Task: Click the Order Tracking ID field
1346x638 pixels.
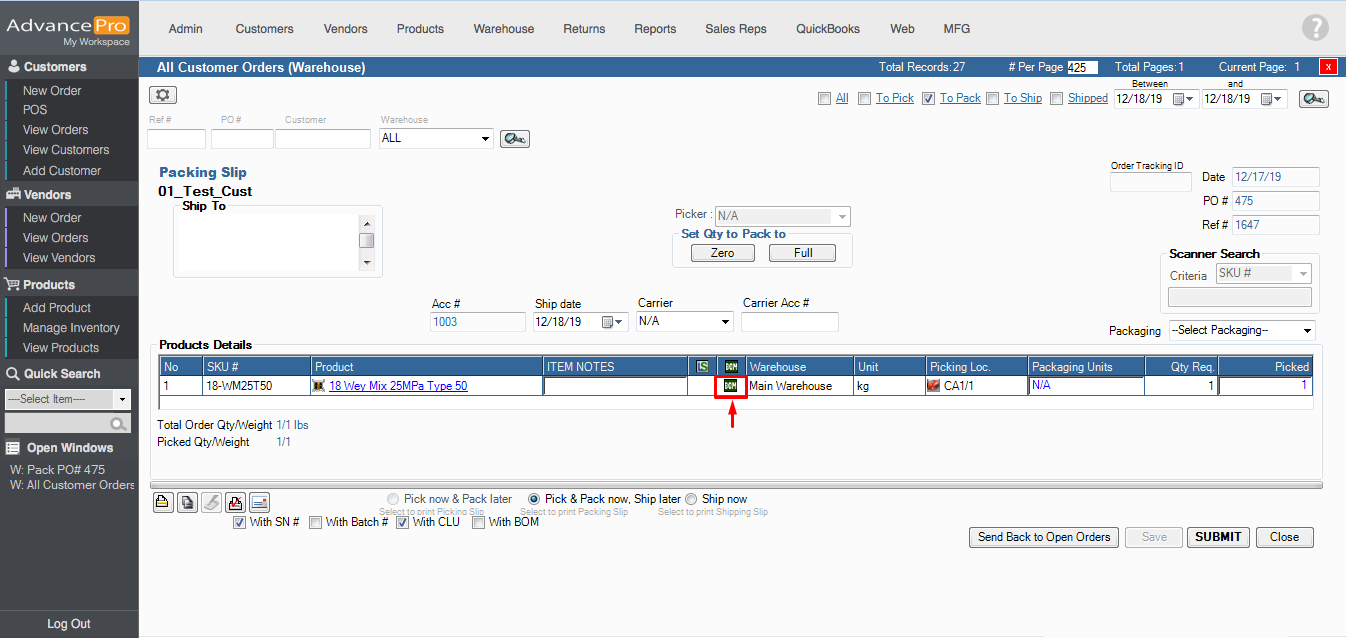Action: [1150, 182]
